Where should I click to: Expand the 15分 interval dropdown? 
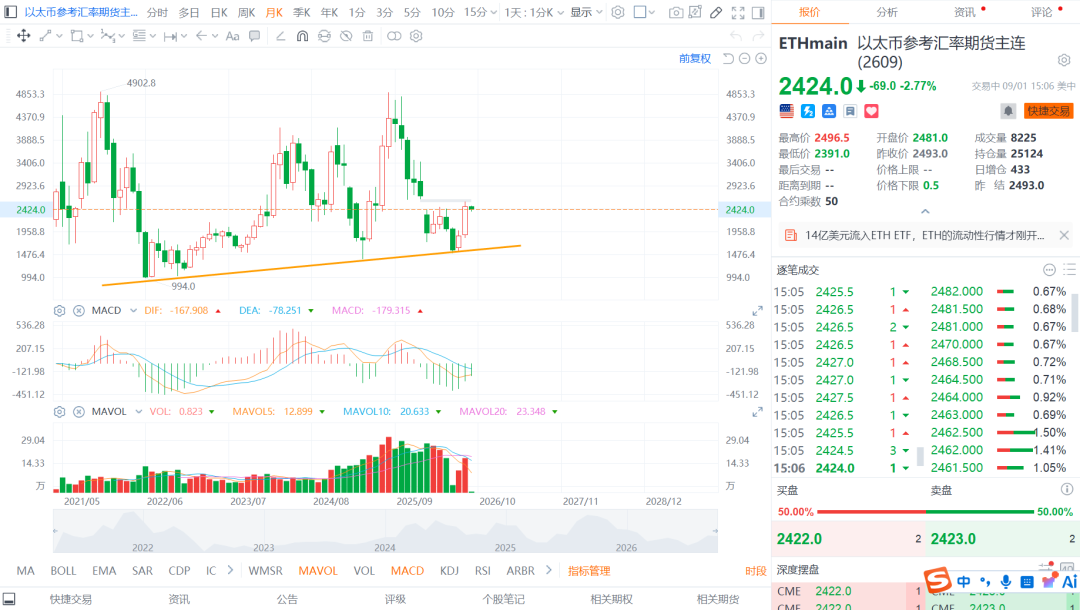click(480, 12)
